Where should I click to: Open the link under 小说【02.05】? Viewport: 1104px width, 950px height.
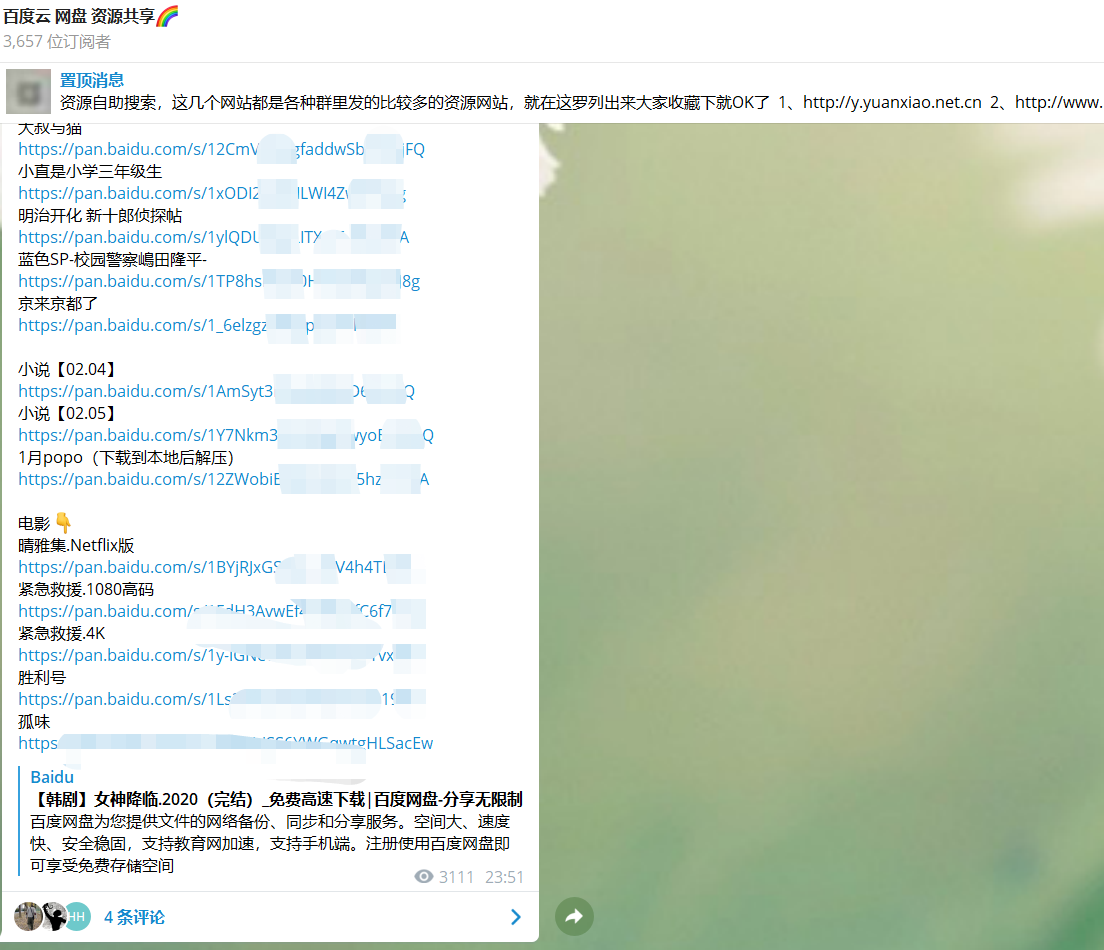point(225,435)
